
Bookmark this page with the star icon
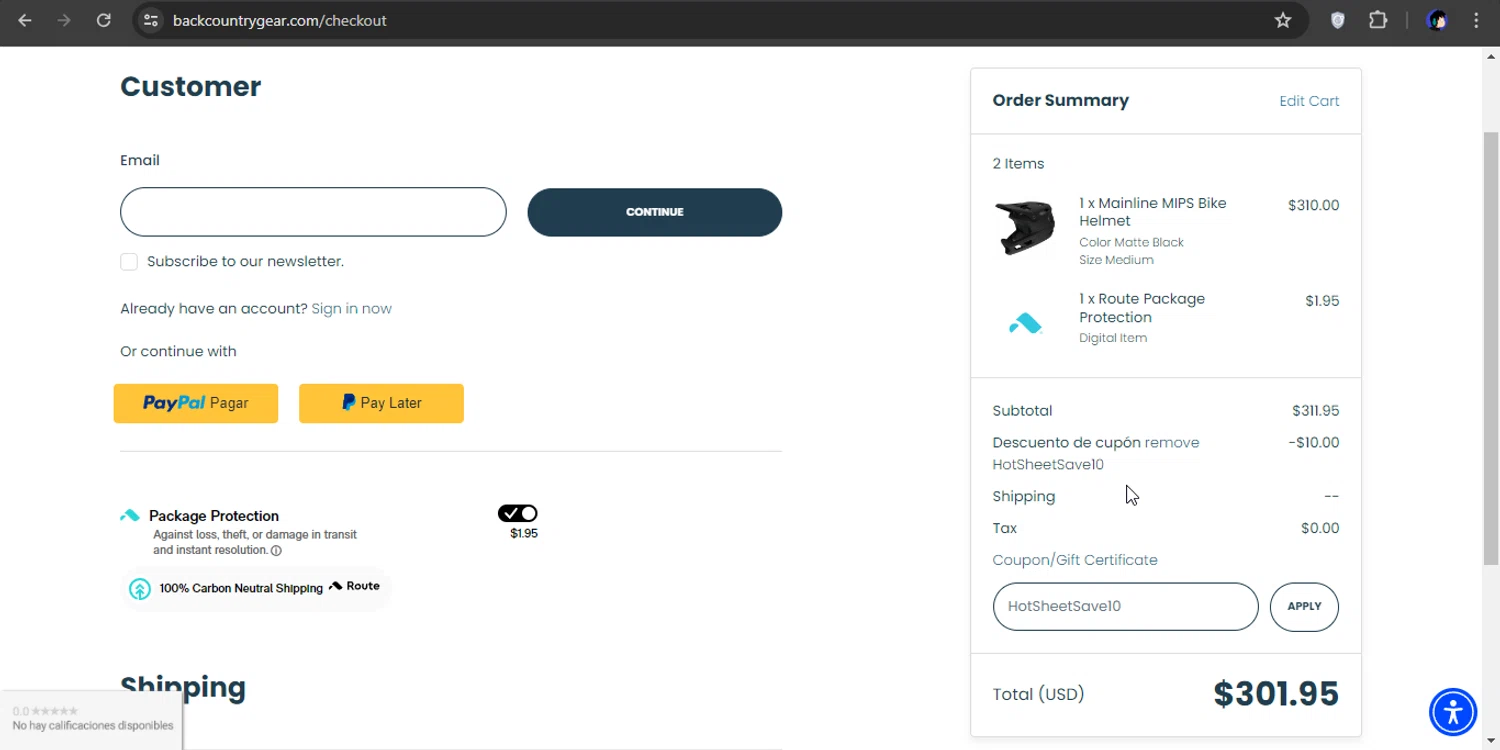coord(1283,20)
